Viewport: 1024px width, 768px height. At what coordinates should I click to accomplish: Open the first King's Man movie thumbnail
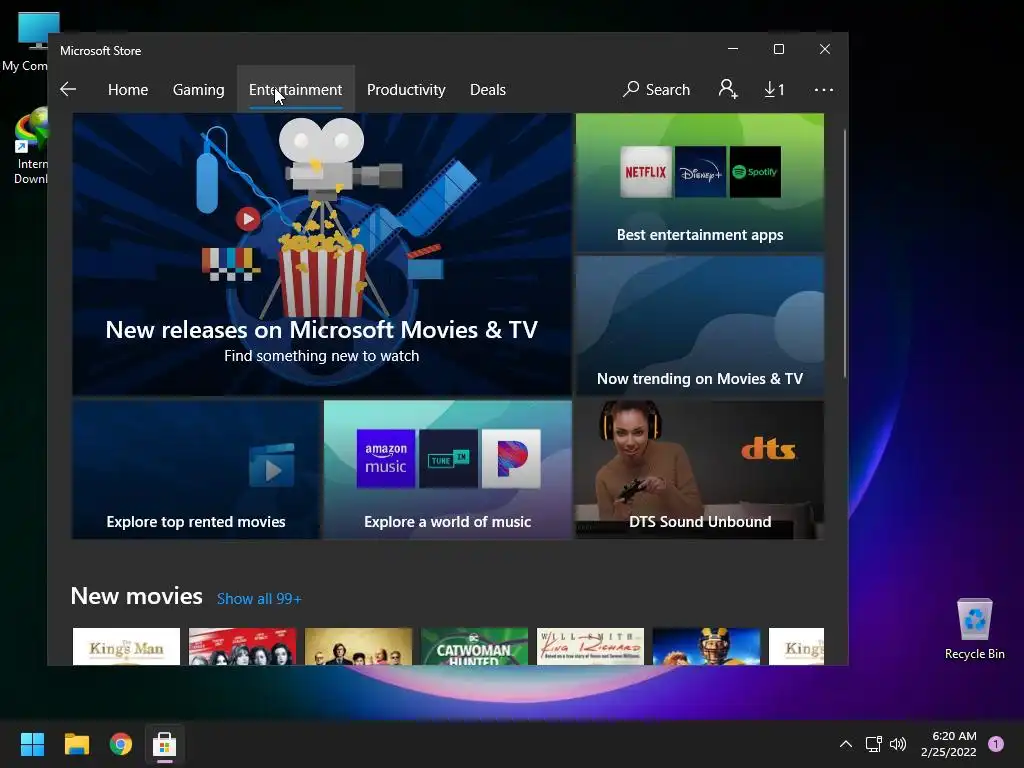point(126,647)
